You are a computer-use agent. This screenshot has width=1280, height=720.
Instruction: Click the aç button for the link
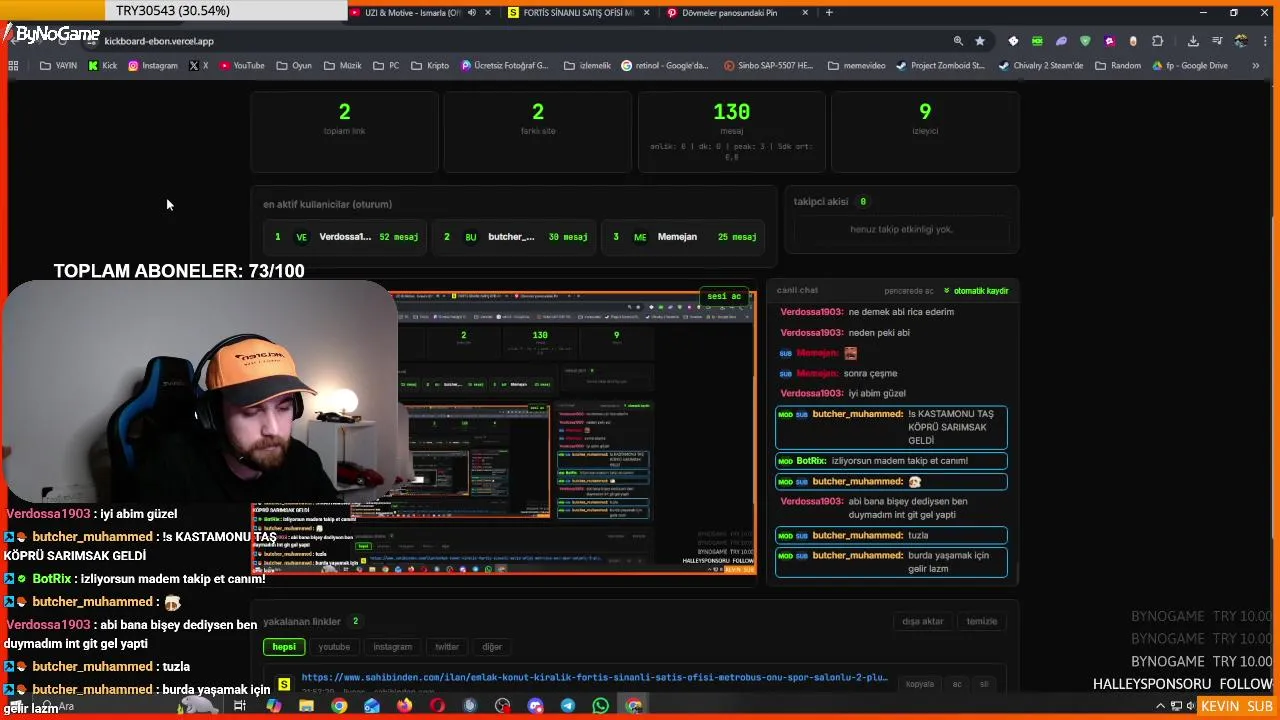[957, 684]
